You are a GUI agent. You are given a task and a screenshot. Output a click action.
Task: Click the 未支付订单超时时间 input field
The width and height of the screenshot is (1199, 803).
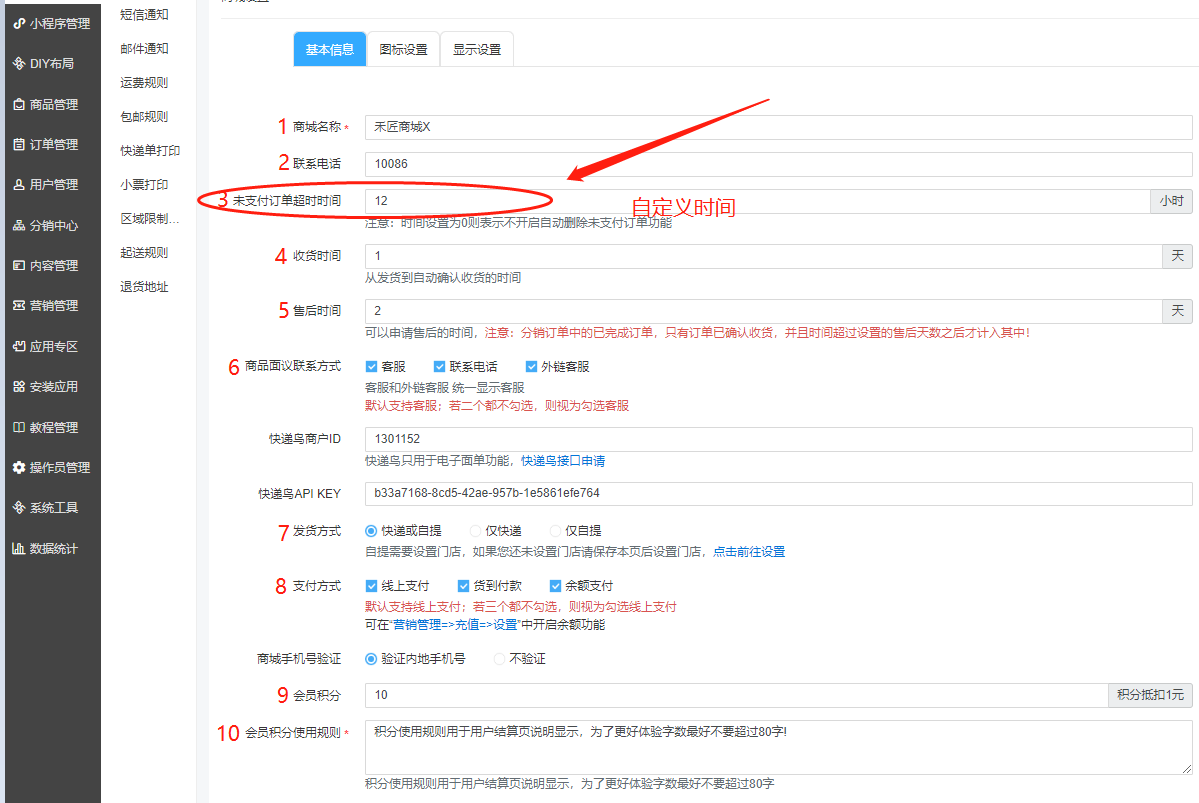757,201
